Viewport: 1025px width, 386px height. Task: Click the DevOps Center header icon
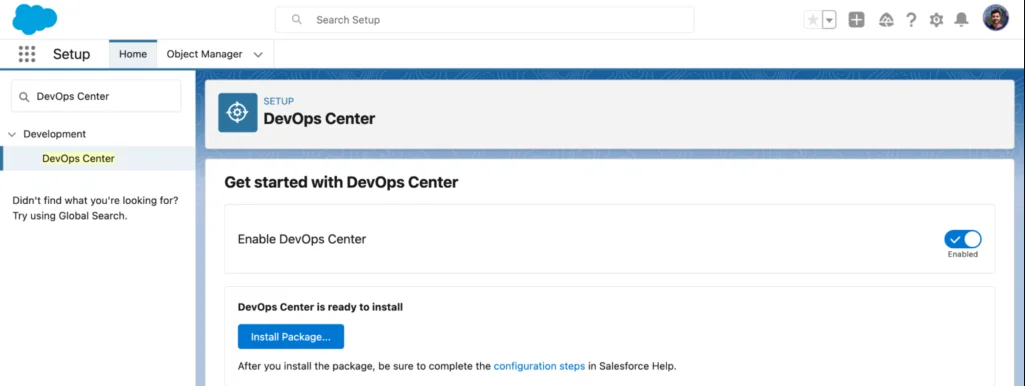(x=237, y=113)
